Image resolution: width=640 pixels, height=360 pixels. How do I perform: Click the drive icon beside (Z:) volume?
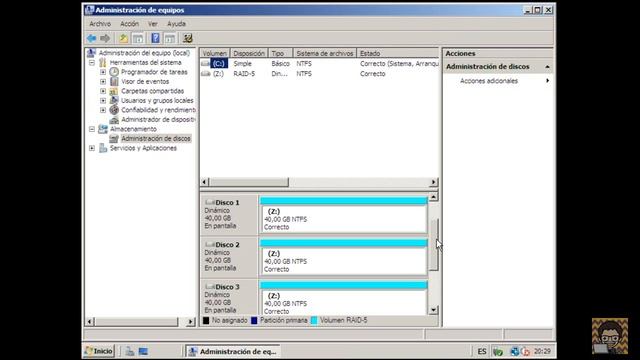tap(206, 74)
